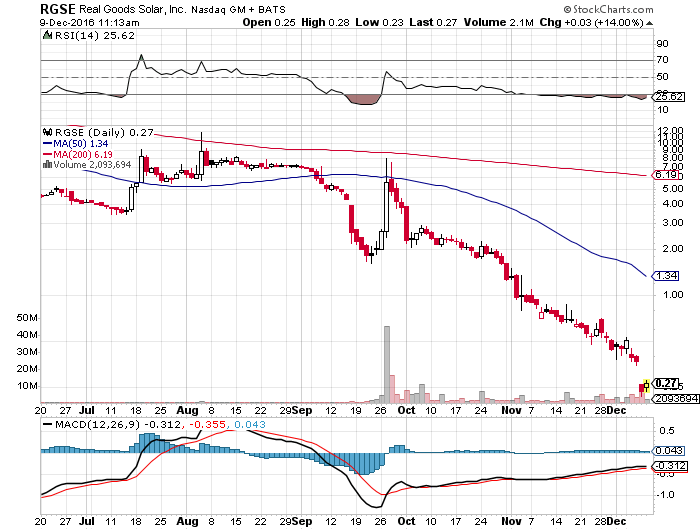
Task: Click the 0.043 MACD histogram value tag
Action: tap(669, 451)
